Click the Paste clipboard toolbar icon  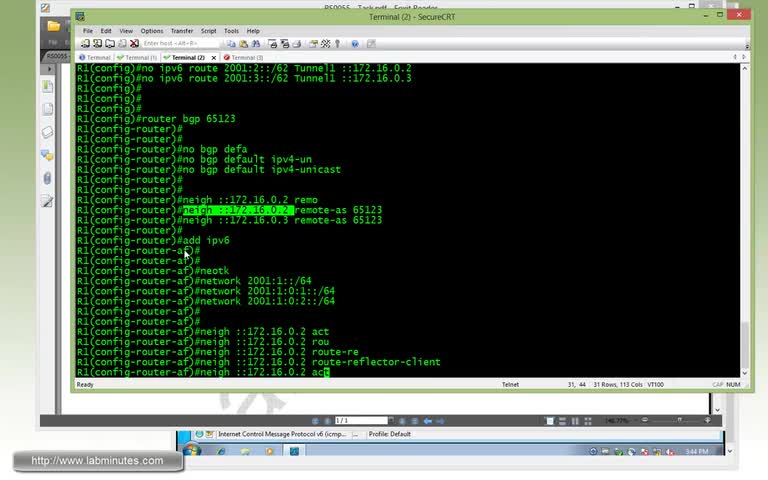243,44
